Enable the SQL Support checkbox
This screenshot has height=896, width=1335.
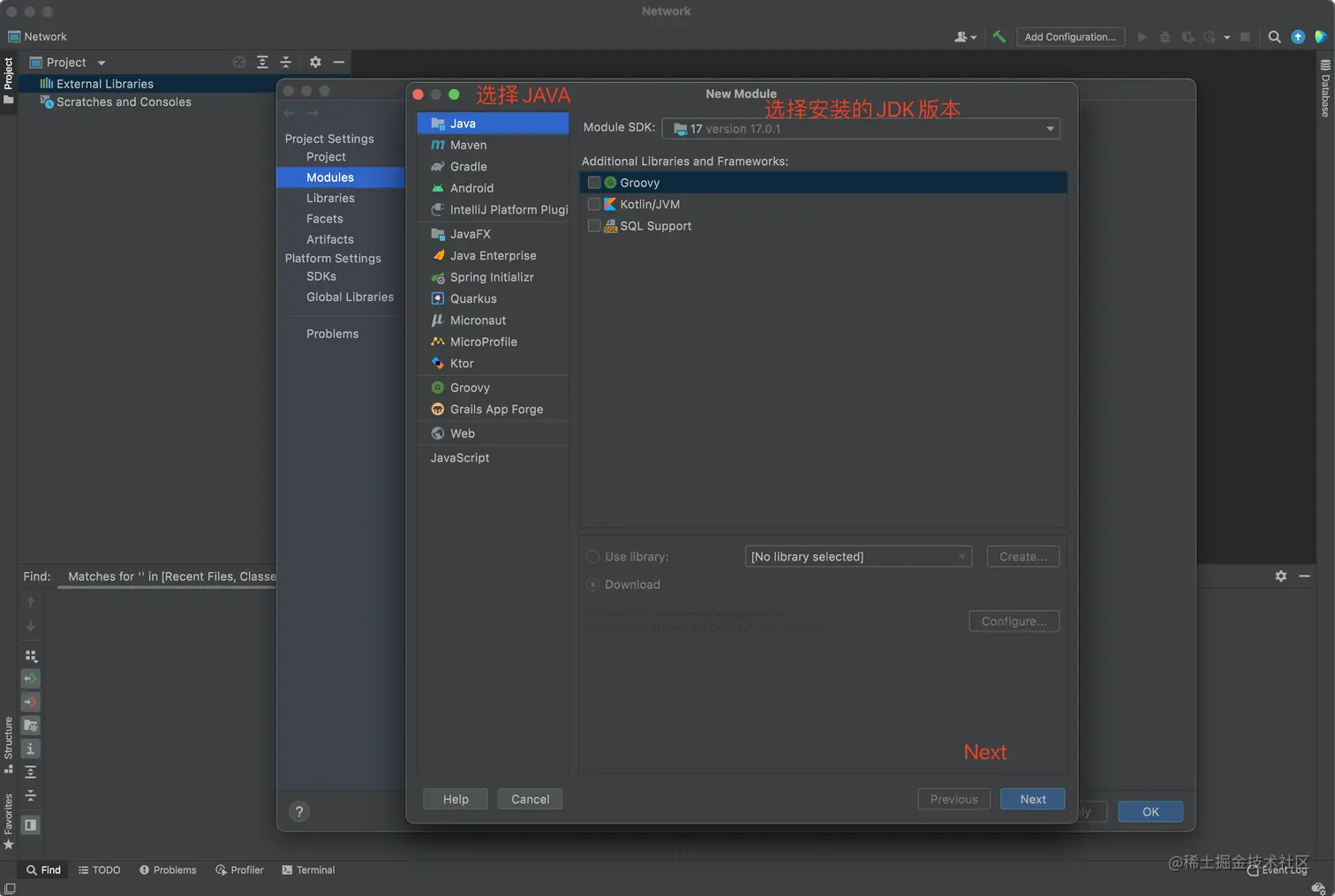point(594,226)
